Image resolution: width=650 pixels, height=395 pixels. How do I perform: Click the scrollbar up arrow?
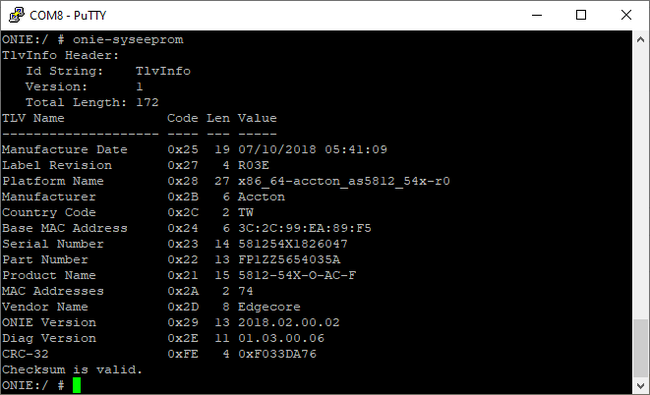[640, 40]
